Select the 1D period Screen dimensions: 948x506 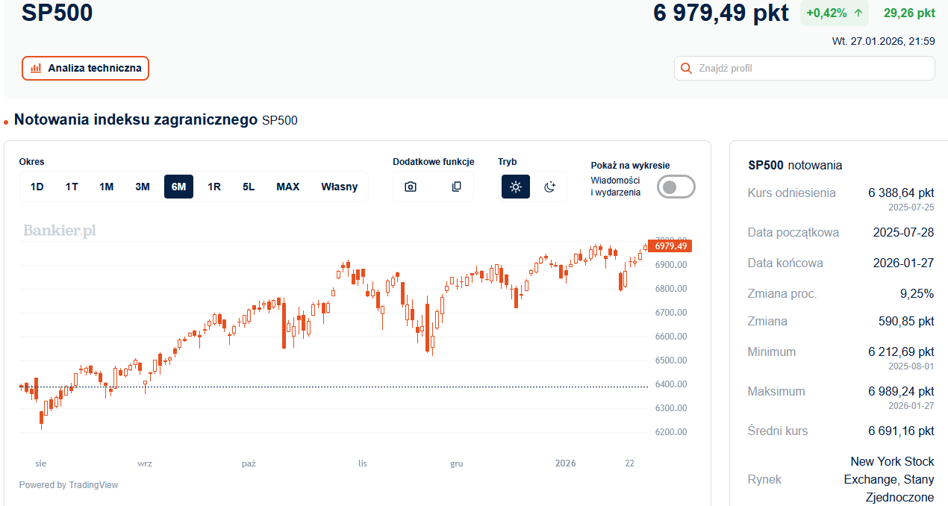[x=37, y=187]
